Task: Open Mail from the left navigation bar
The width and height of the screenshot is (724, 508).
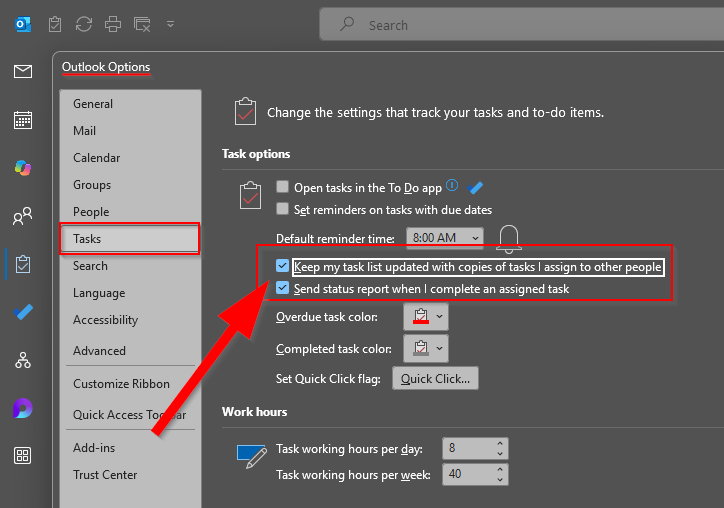Action: pyautogui.click(x=23, y=72)
